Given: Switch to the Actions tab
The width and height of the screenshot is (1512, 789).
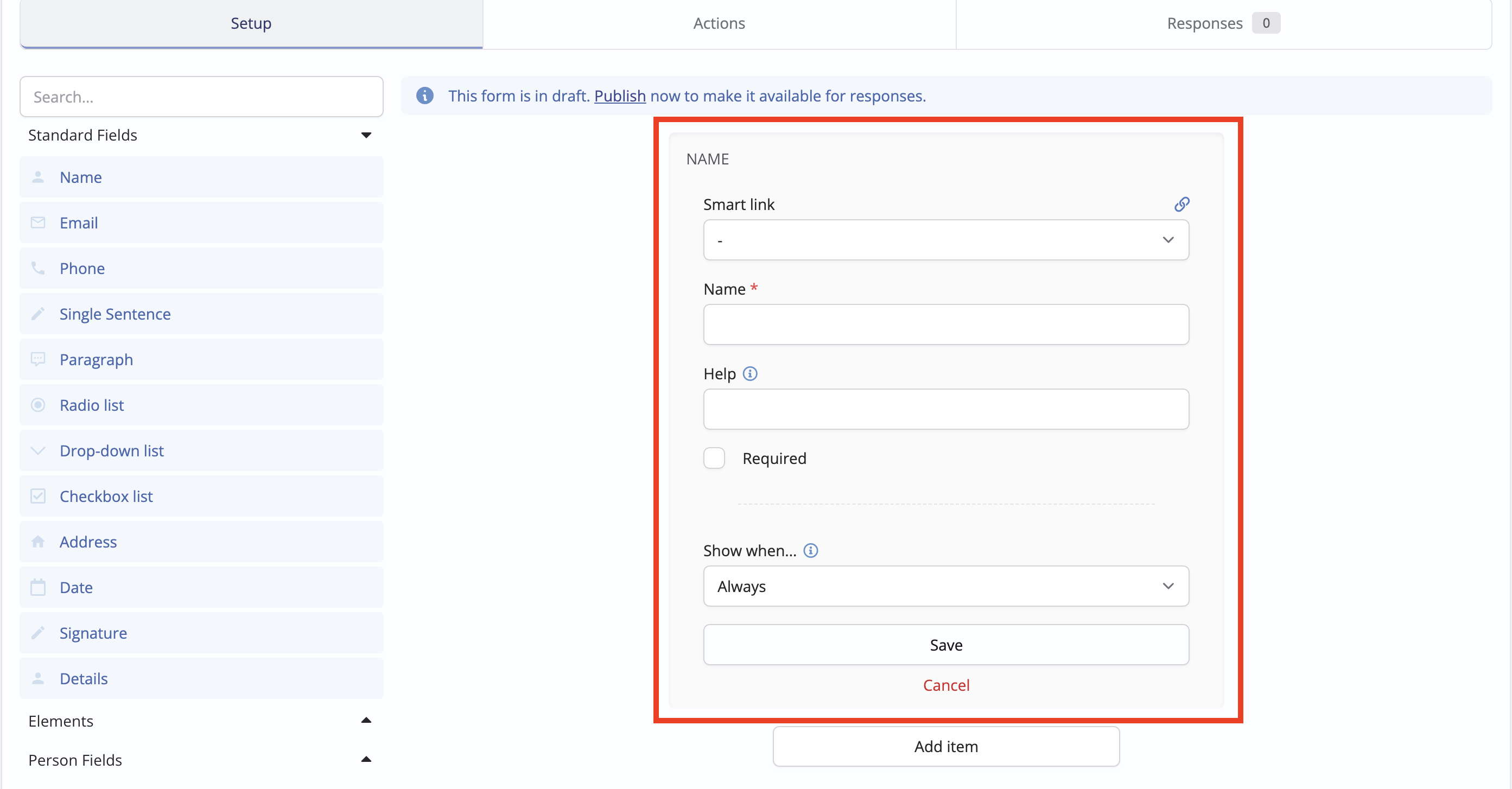Looking at the screenshot, I should tap(719, 23).
